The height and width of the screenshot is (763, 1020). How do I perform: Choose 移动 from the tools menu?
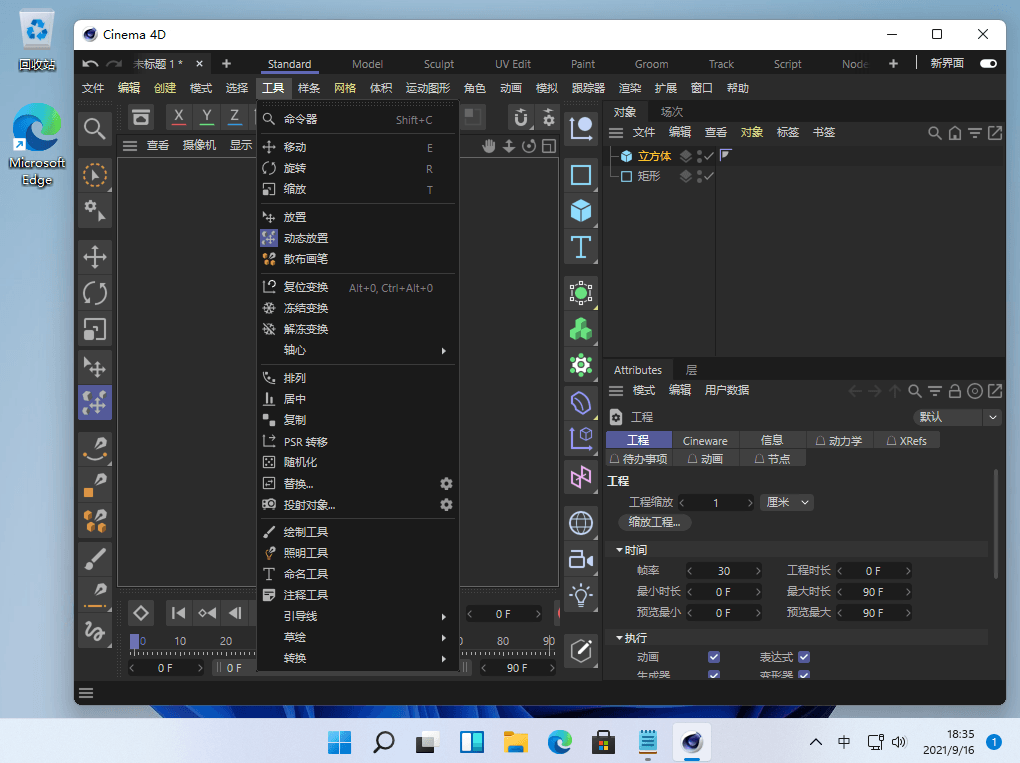click(358, 147)
